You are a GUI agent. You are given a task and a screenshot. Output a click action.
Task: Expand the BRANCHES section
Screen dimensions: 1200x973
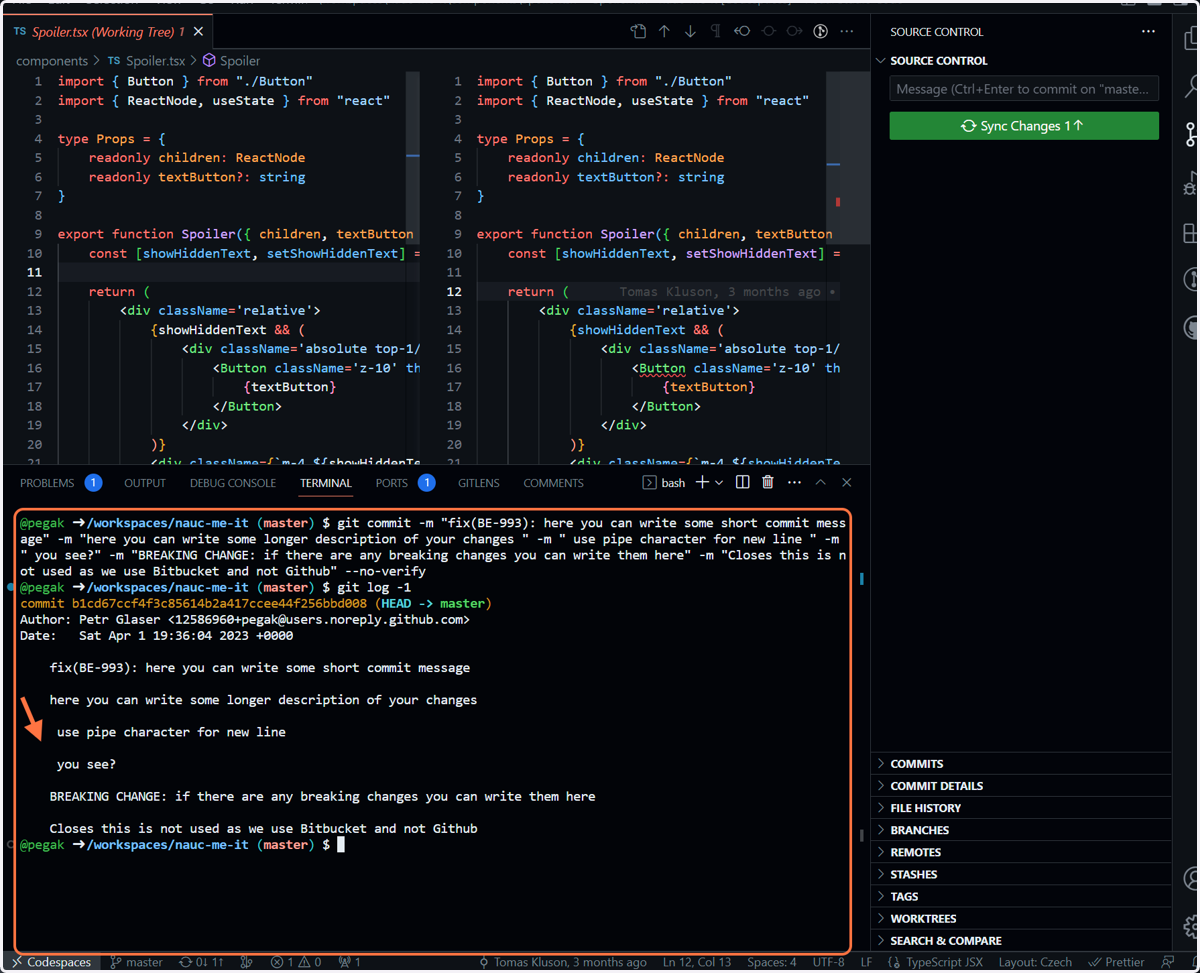point(1021,830)
